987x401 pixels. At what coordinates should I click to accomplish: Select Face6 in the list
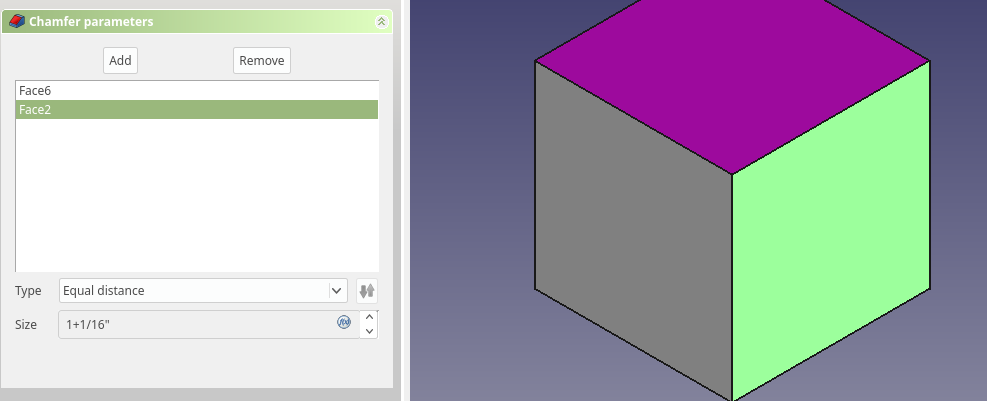coord(197,91)
